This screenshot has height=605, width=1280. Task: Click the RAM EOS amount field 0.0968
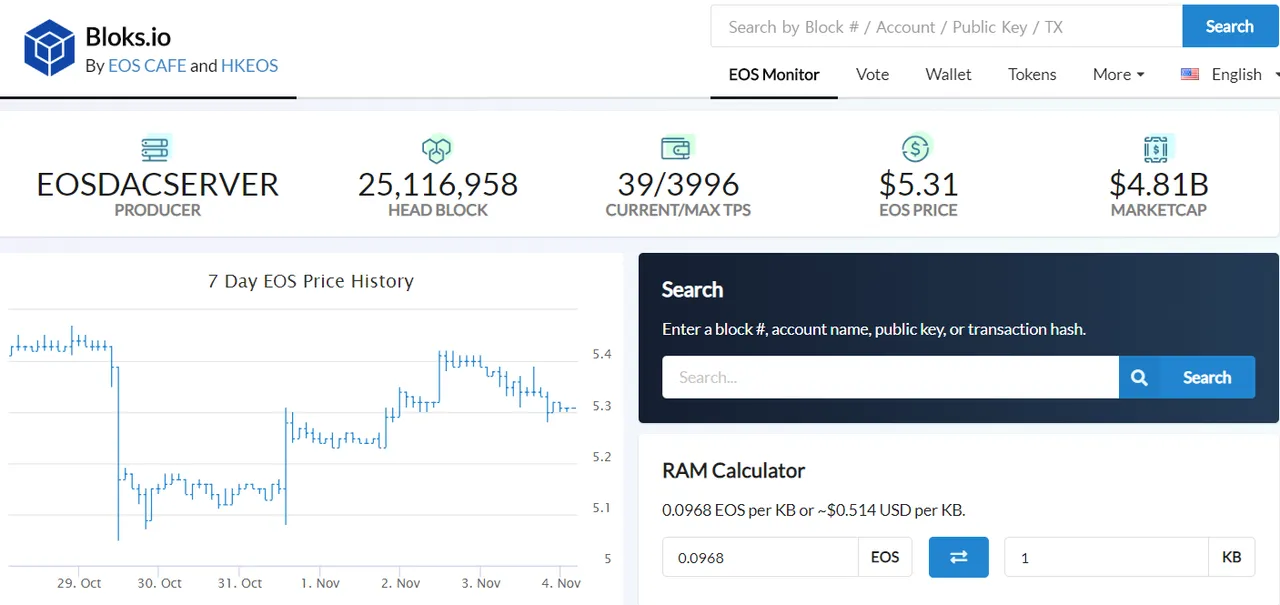760,557
